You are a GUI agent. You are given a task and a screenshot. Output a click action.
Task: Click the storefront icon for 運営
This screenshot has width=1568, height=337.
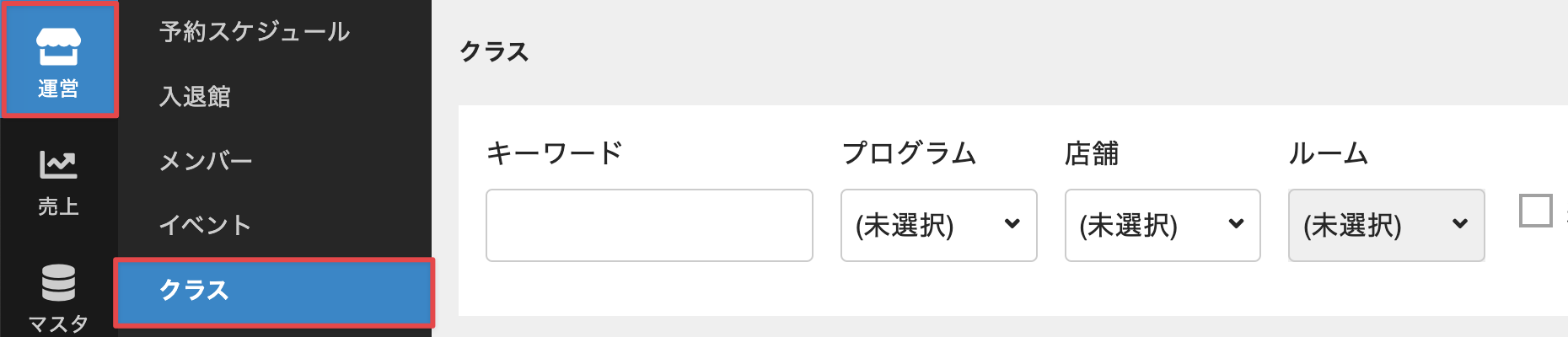pyautogui.click(x=58, y=45)
